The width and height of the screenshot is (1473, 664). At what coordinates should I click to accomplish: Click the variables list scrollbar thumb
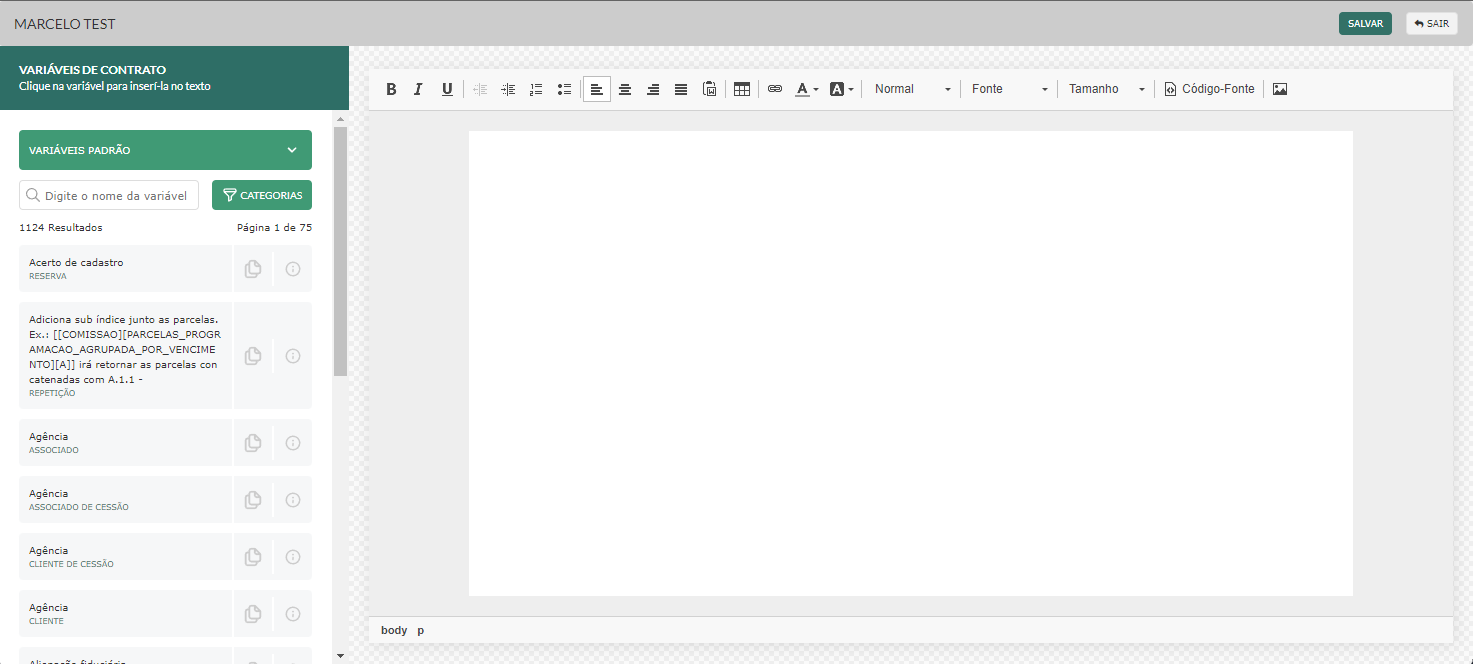click(x=340, y=251)
